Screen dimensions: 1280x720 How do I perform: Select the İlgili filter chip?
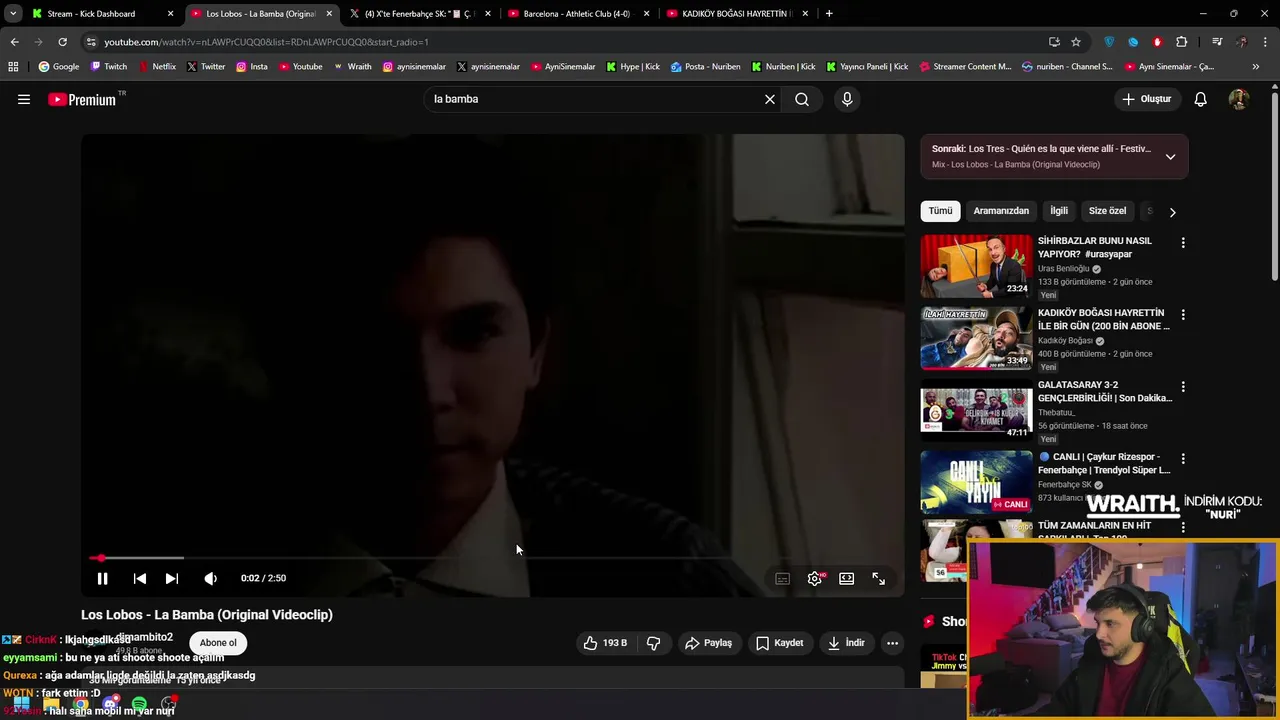(x=1059, y=211)
